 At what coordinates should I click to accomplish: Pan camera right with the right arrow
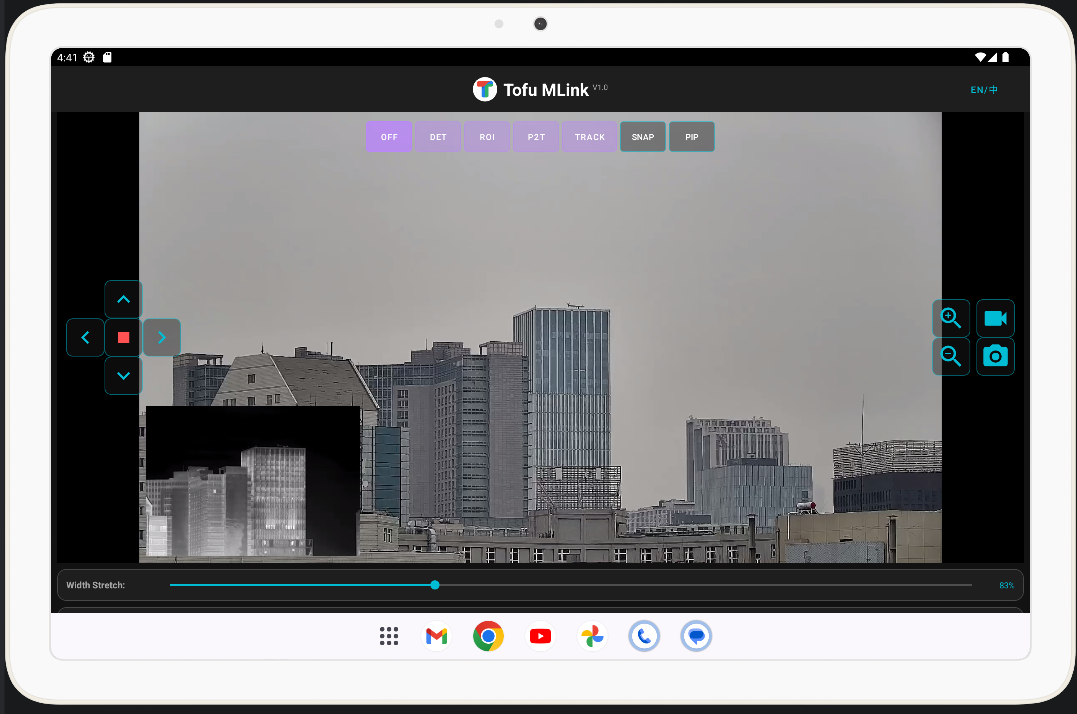(162, 338)
